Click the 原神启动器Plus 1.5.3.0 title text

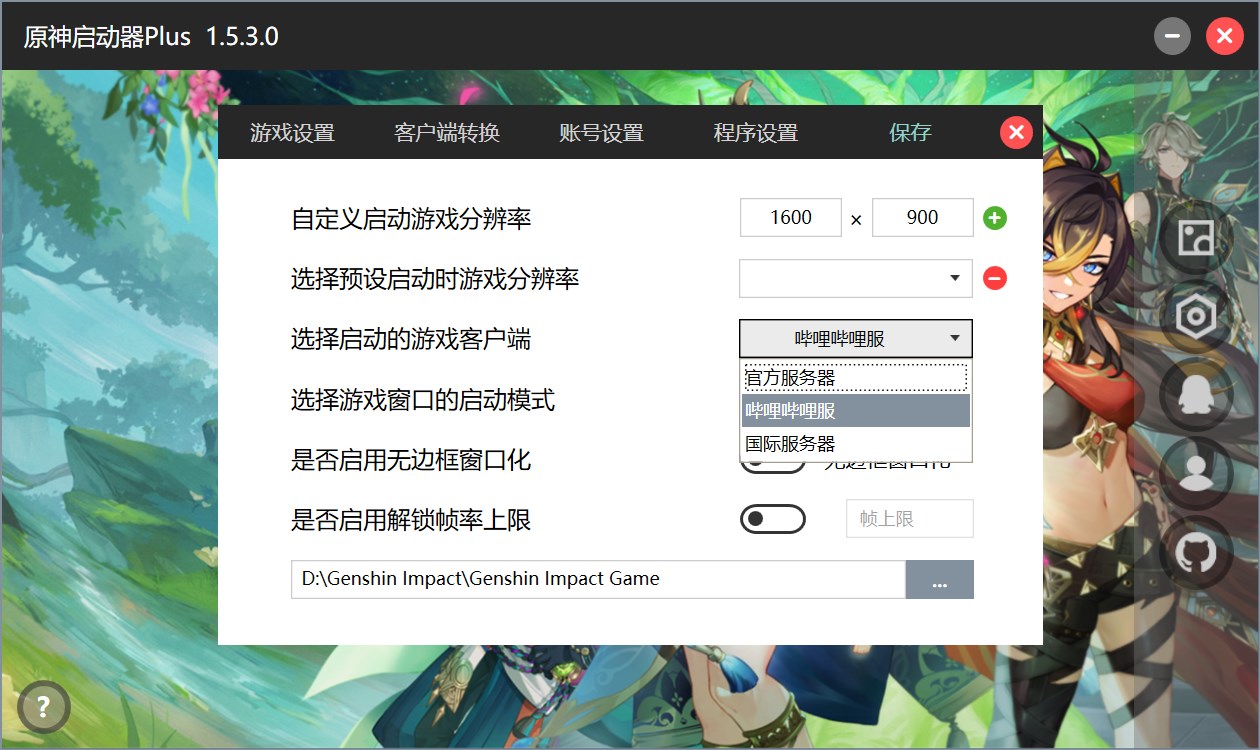pyautogui.click(x=151, y=37)
